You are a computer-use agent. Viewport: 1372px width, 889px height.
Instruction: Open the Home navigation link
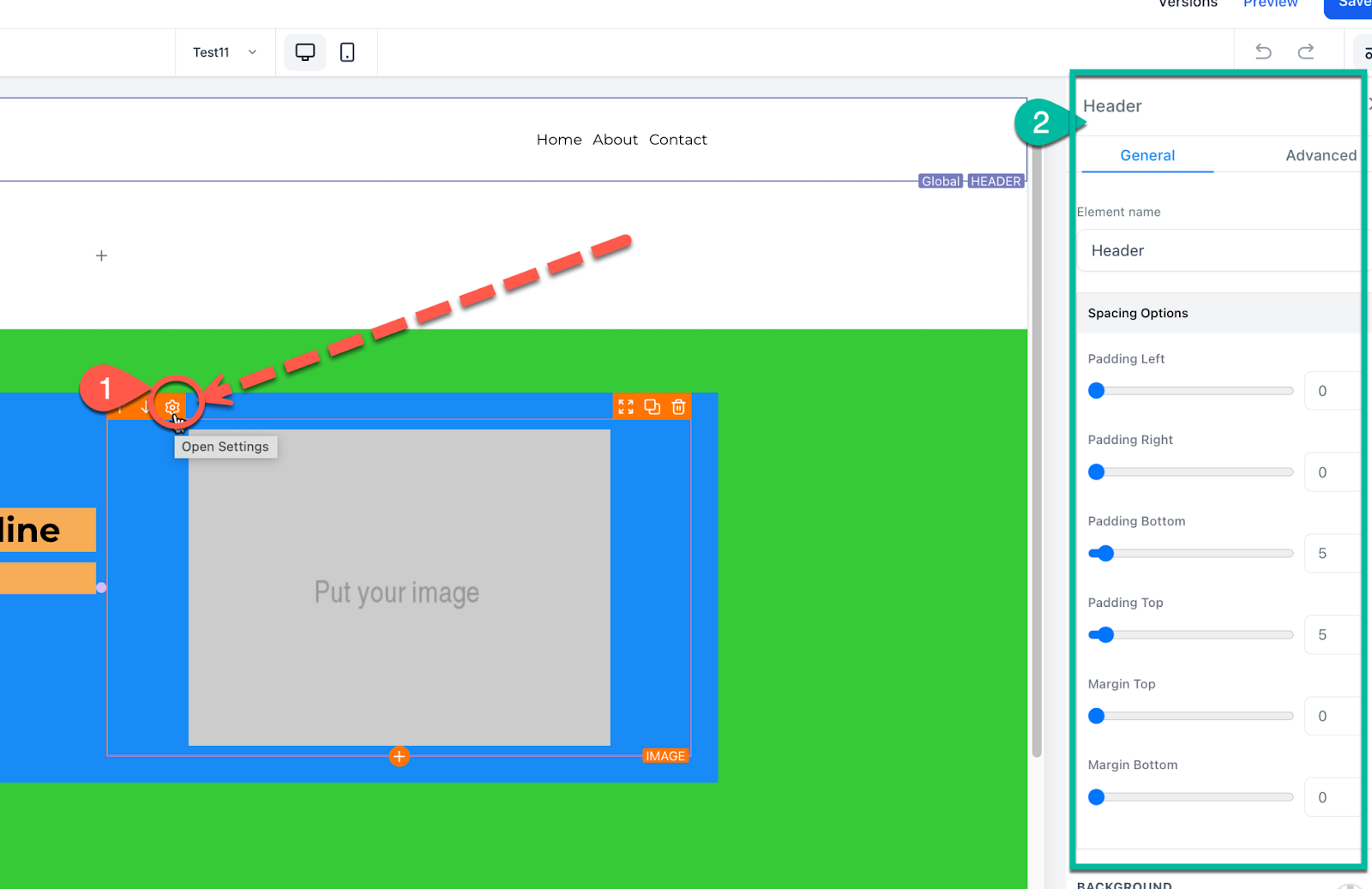click(559, 140)
